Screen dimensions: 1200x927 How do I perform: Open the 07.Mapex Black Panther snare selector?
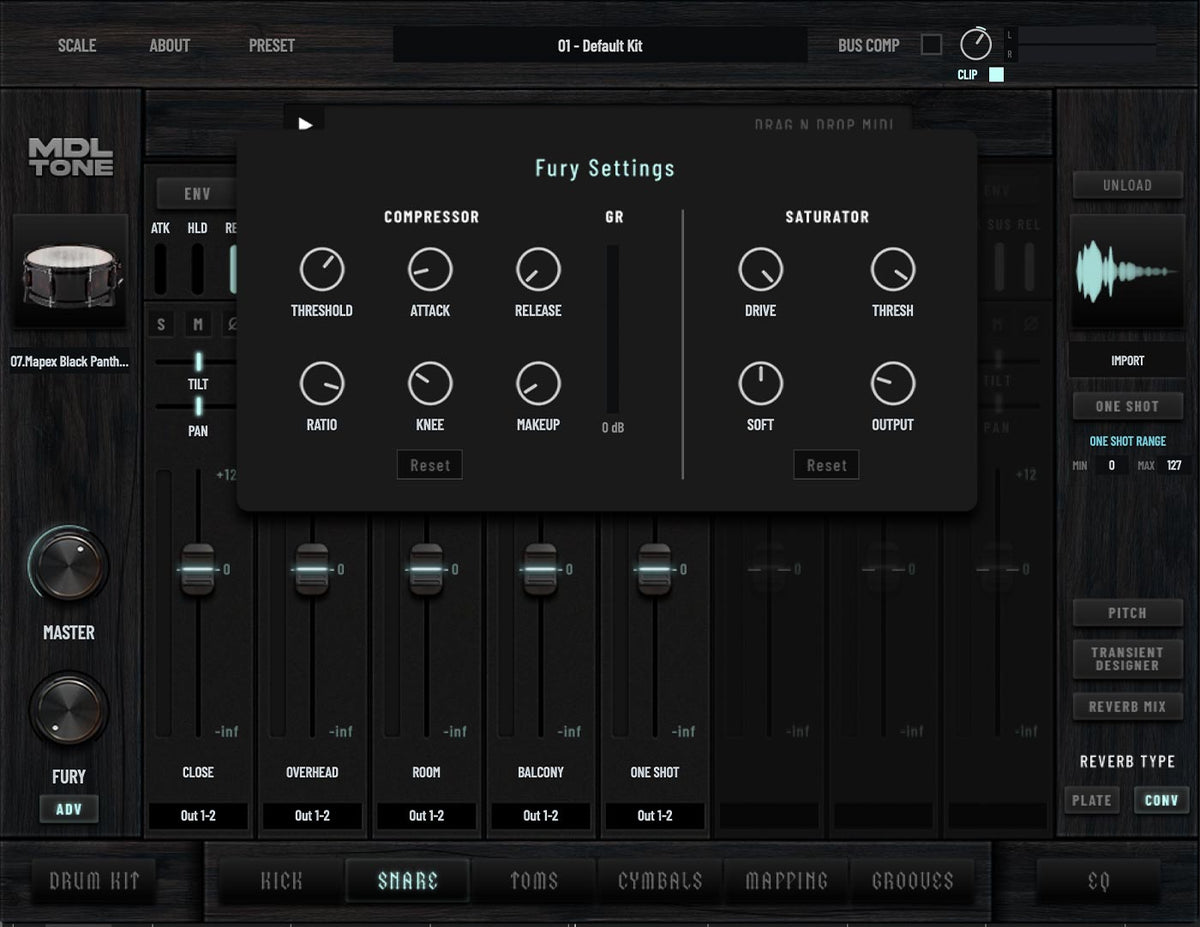(x=70, y=362)
